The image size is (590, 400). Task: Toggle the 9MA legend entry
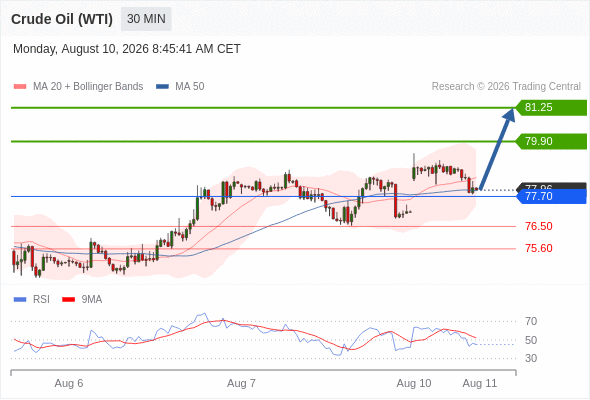pyautogui.click(x=82, y=300)
